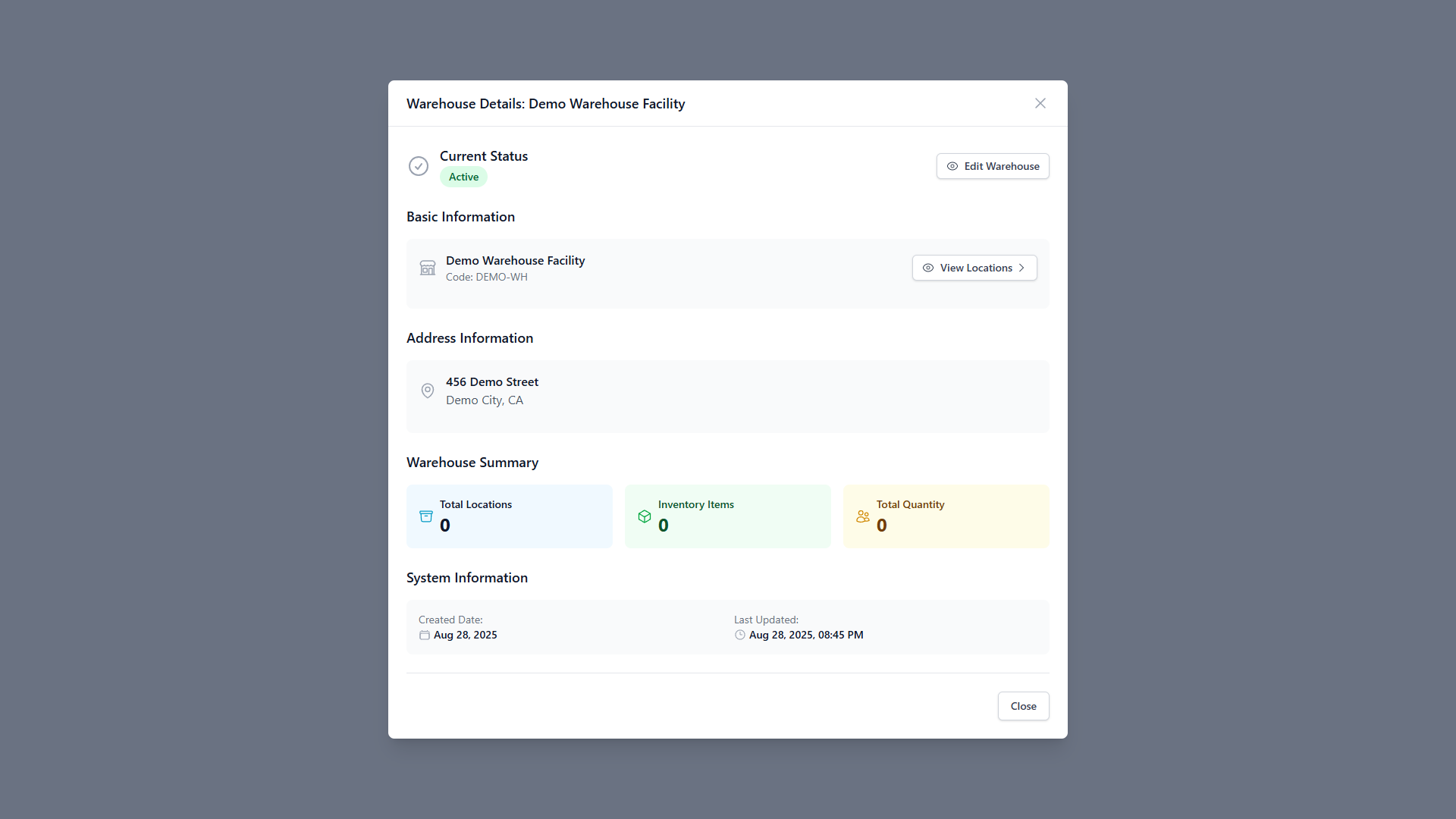Viewport: 1456px width, 819px height.
Task: Select the Total Quantity summary card
Action: click(946, 516)
